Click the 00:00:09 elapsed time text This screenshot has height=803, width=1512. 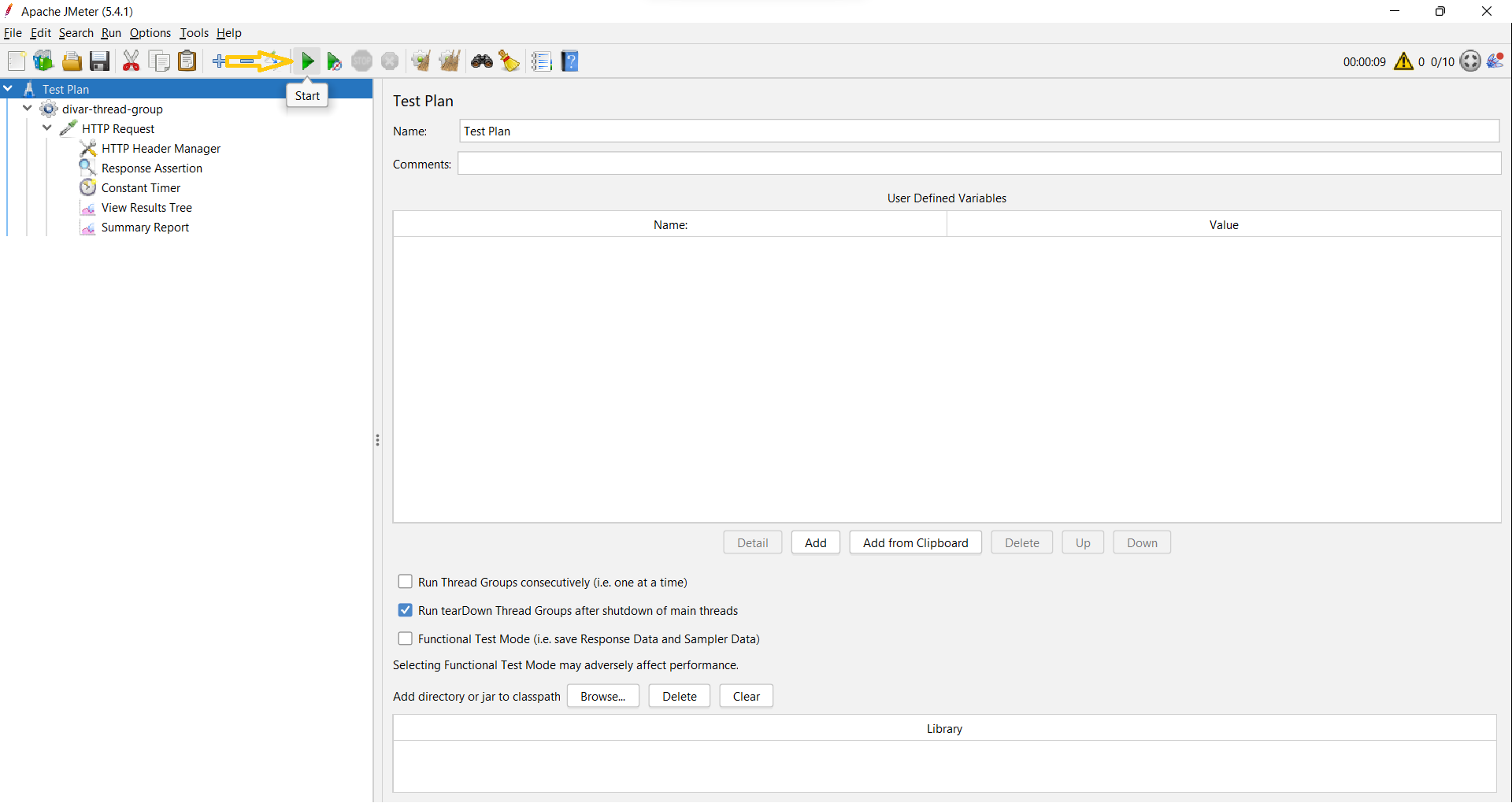[x=1365, y=61]
